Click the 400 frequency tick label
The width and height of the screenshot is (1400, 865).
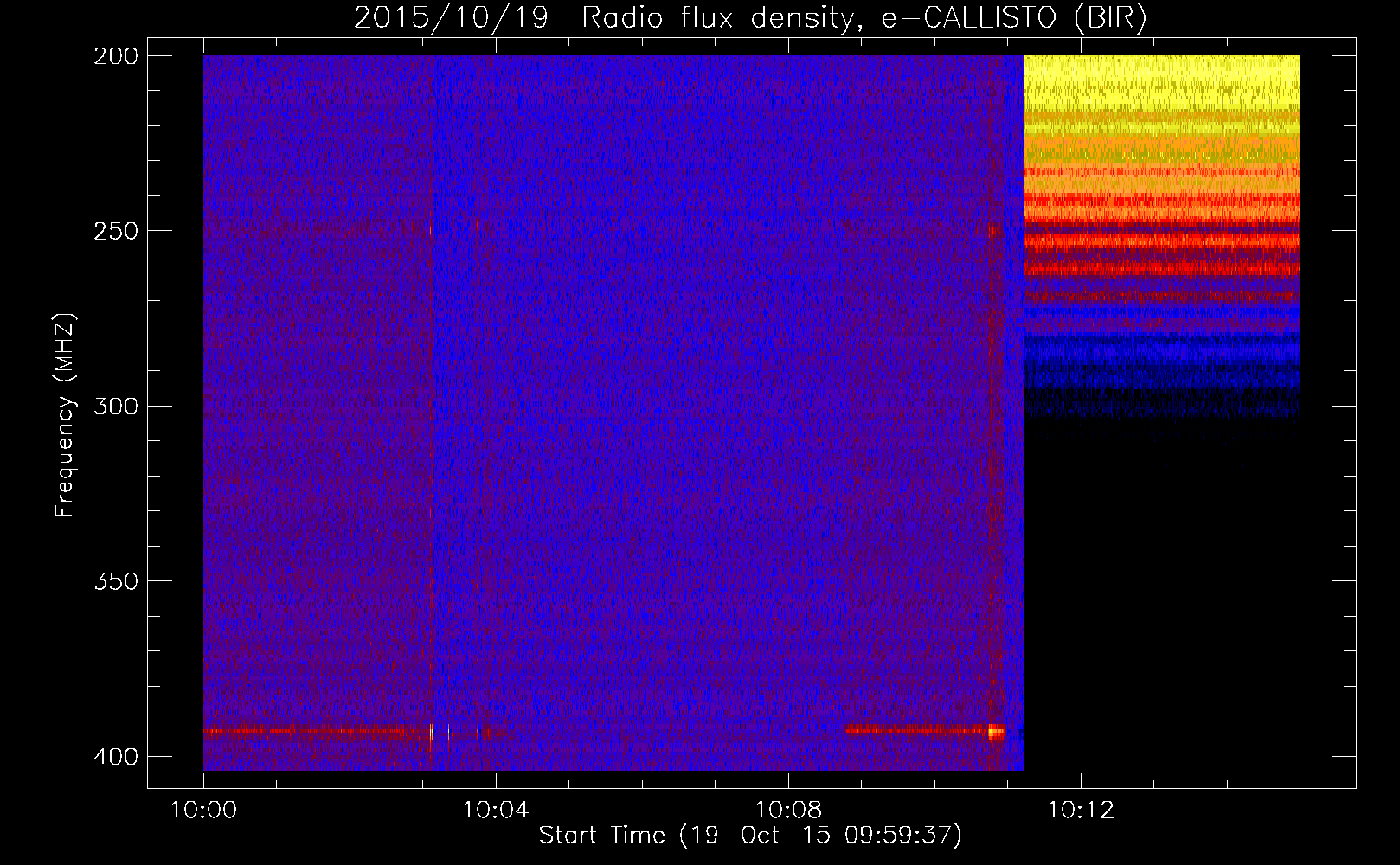pos(116,757)
